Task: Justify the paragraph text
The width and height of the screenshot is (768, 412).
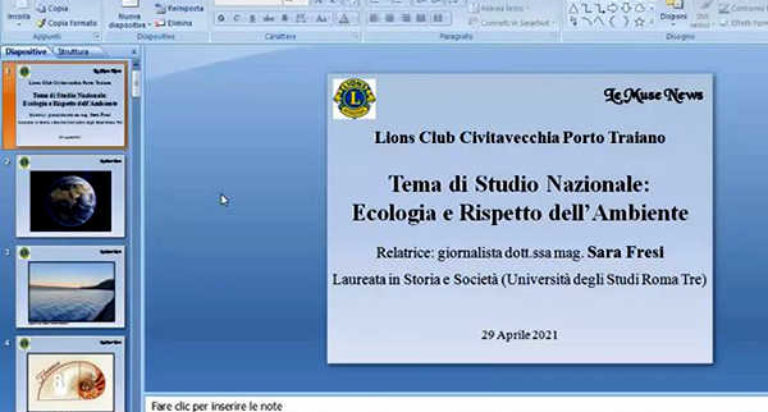Action: (421, 18)
